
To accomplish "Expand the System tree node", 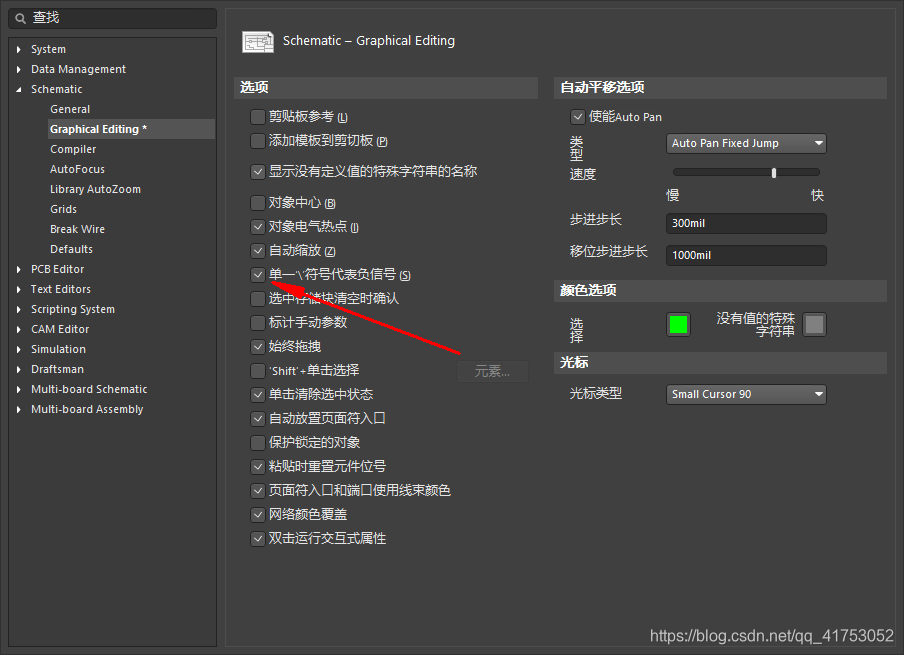I will click(19, 49).
